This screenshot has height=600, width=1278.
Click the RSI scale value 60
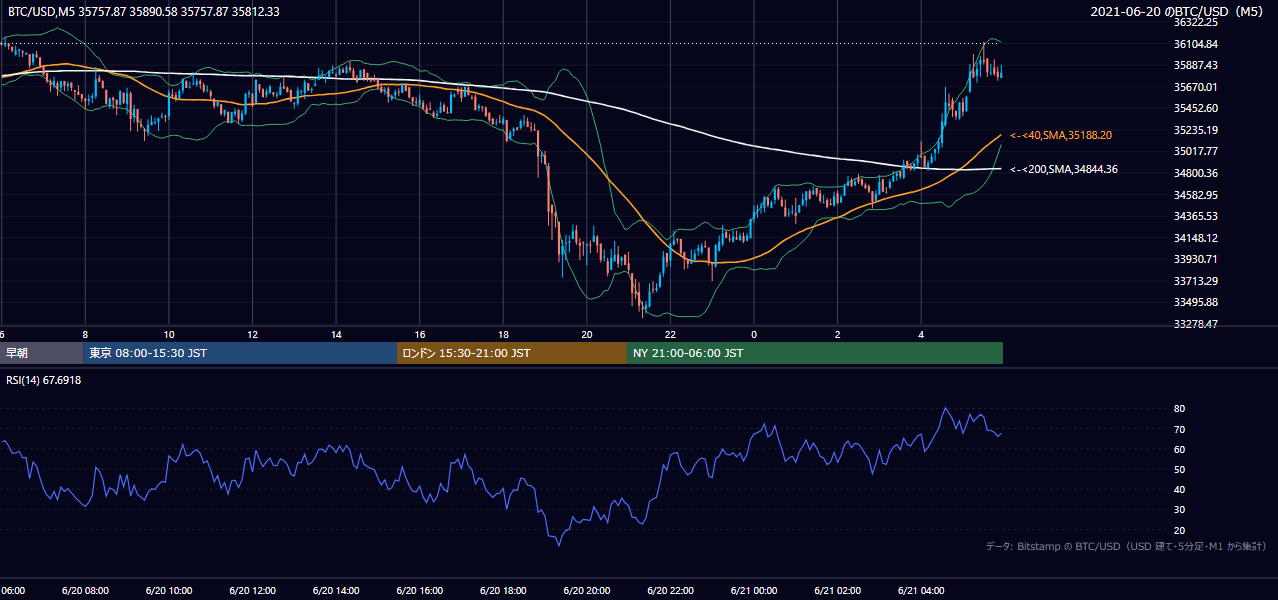[x=1180, y=449]
